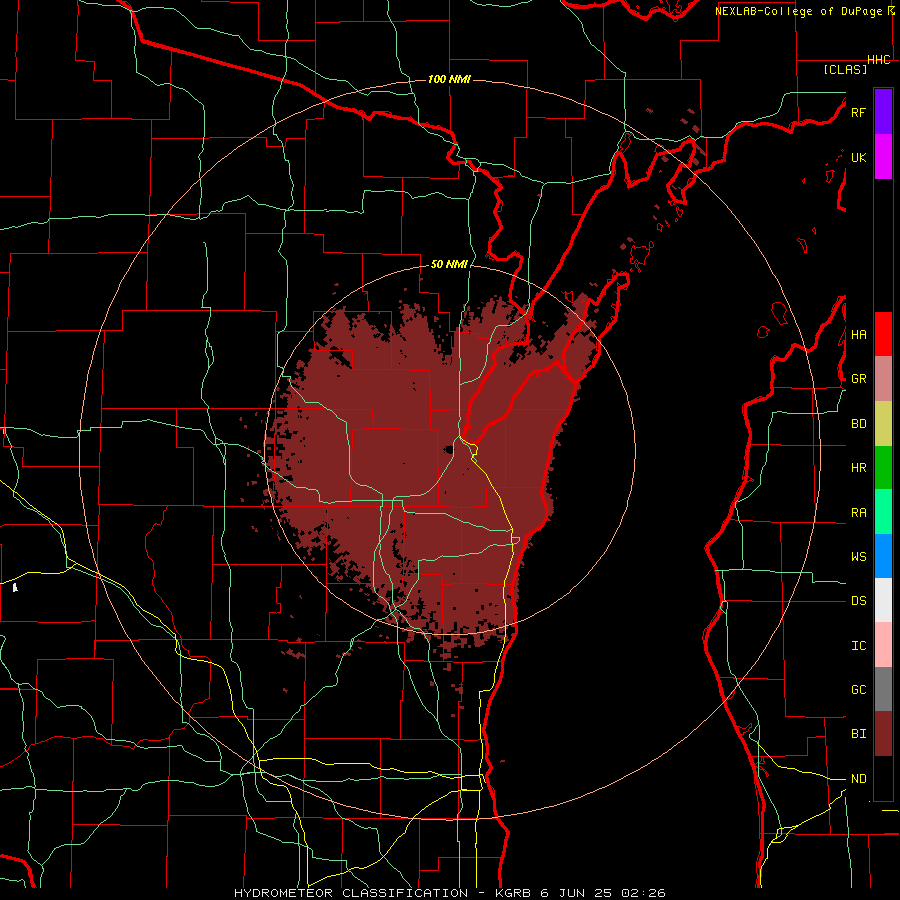Select the IC light pink legend swatch
This screenshot has height=900, width=900.
click(x=883, y=645)
